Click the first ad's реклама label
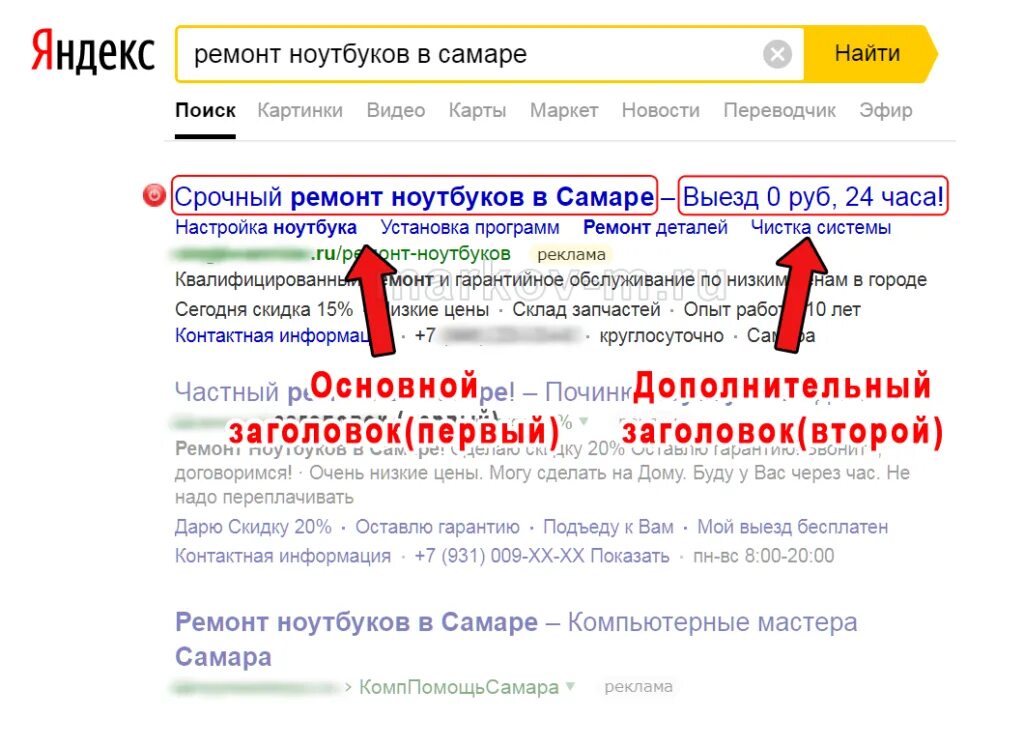Image resolution: width=1024 pixels, height=747 pixels. pyautogui.click(x=571, y=255)
